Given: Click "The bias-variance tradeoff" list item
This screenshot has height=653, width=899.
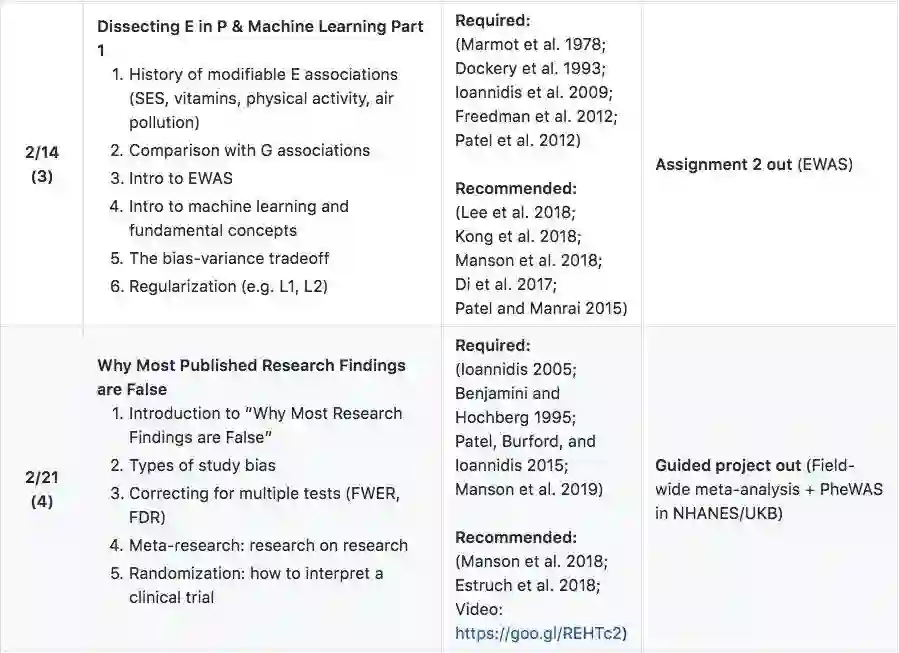Looking at the screenshot, I should pos(229,258).
